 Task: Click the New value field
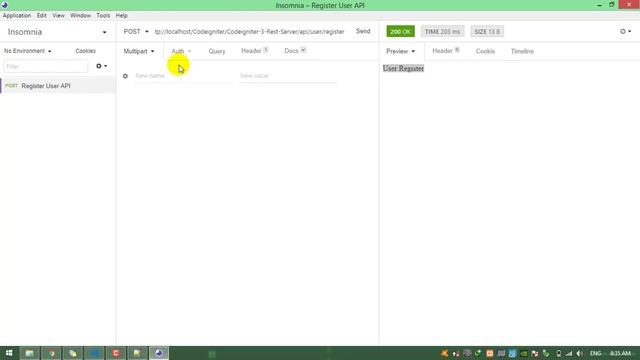[288, 76]
